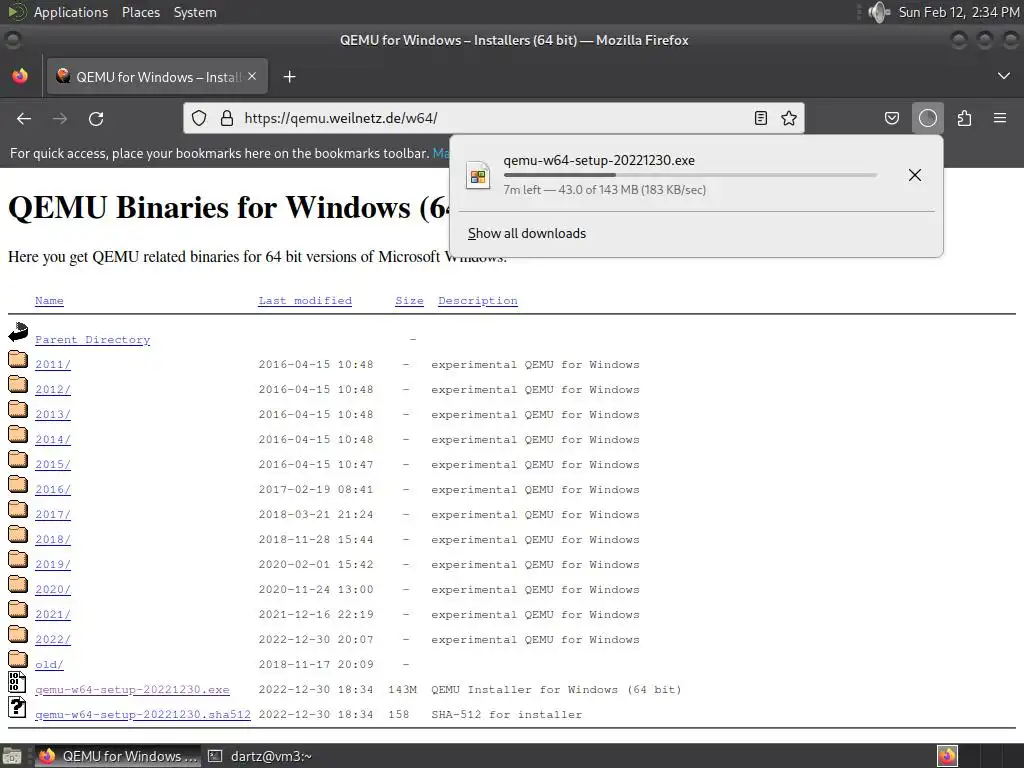Sort listing by Name column

(x=49, y=300)
